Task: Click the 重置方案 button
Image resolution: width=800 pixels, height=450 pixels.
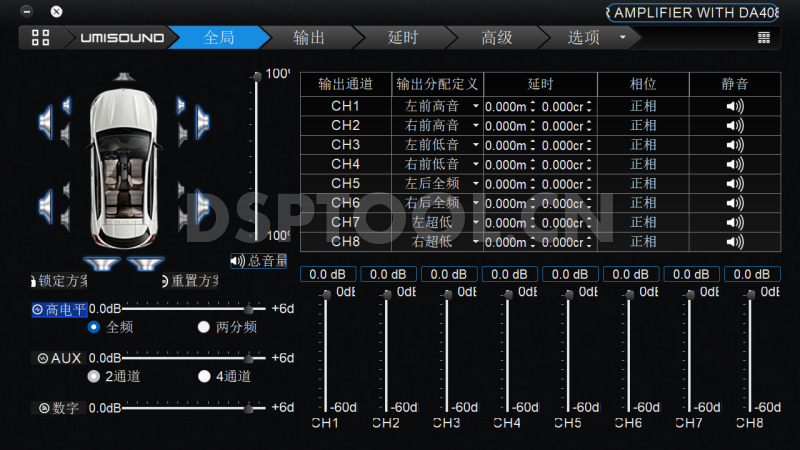Action: (x=190, y=281)
